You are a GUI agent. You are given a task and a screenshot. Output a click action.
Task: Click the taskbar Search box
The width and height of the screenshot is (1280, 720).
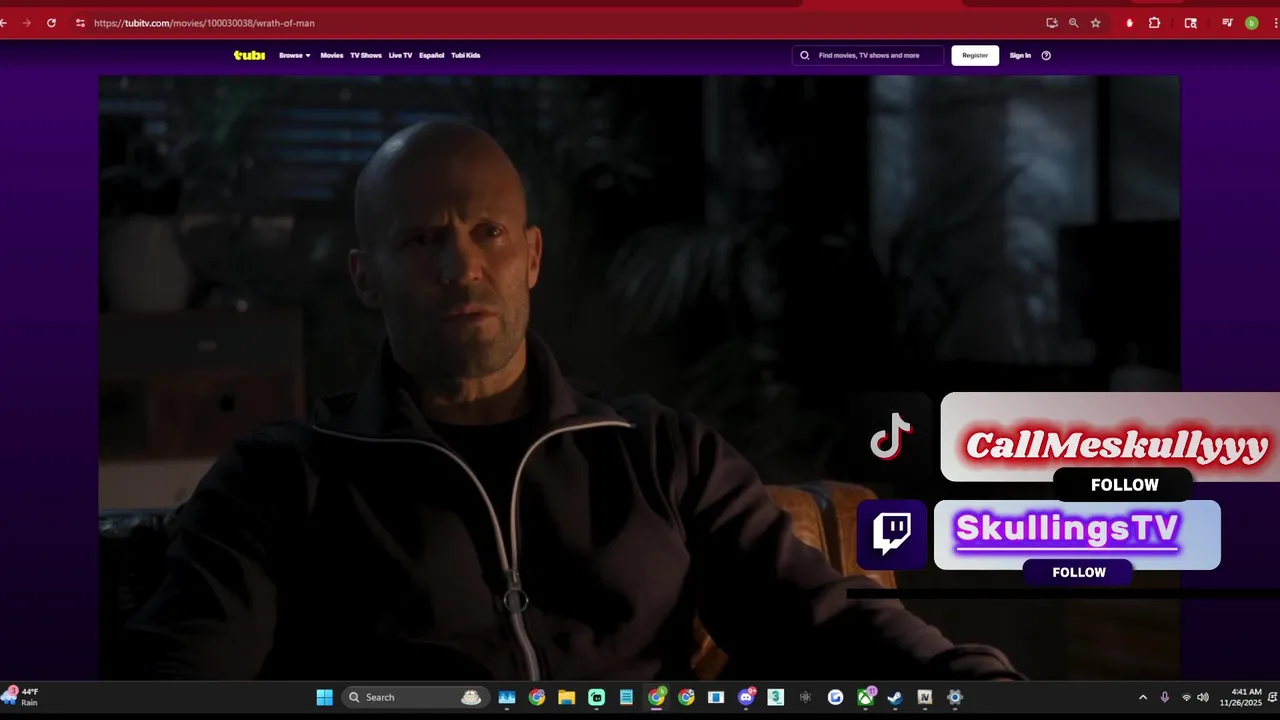click(414, 697)
